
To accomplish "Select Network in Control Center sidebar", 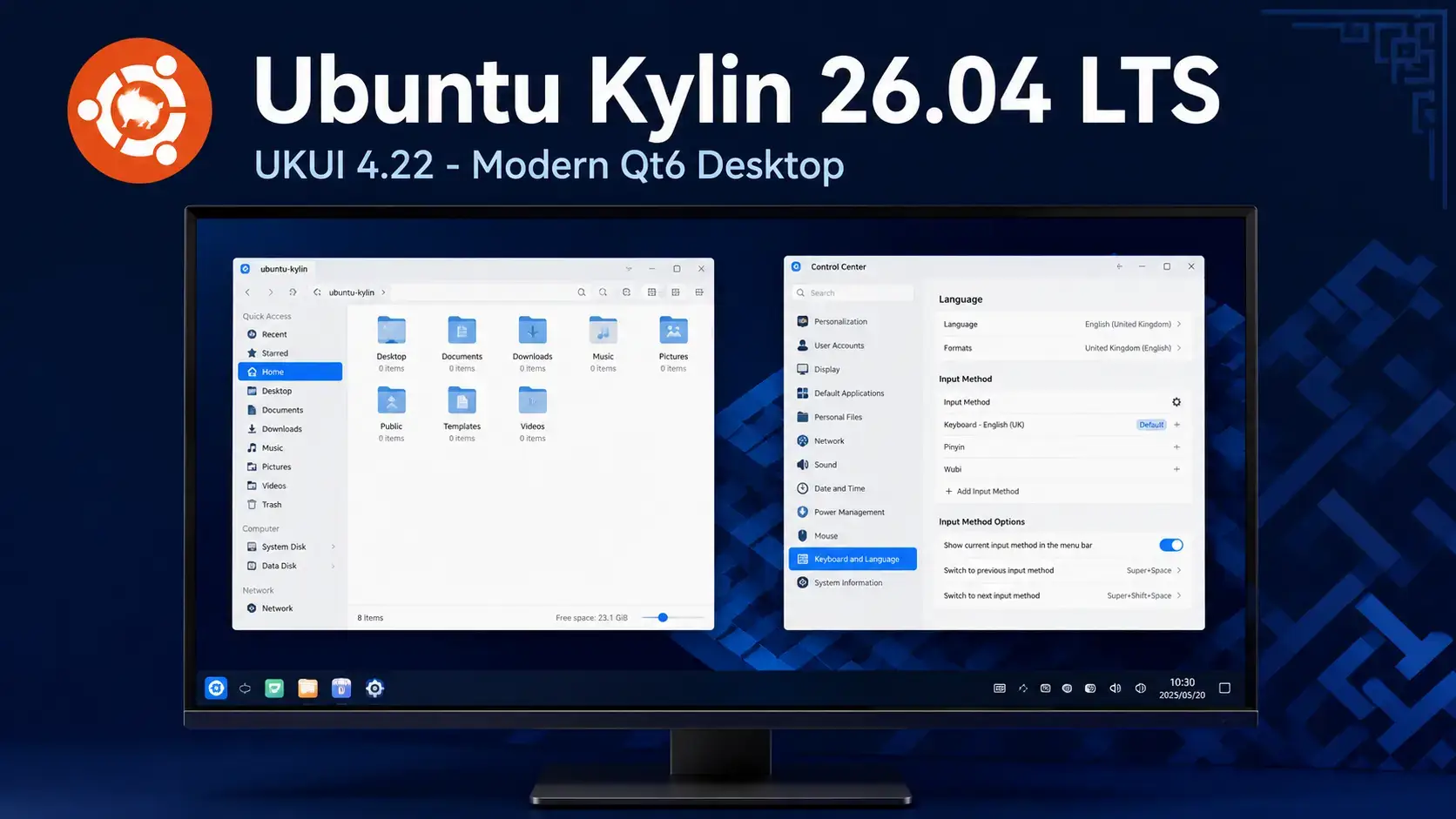I will 853,441.
